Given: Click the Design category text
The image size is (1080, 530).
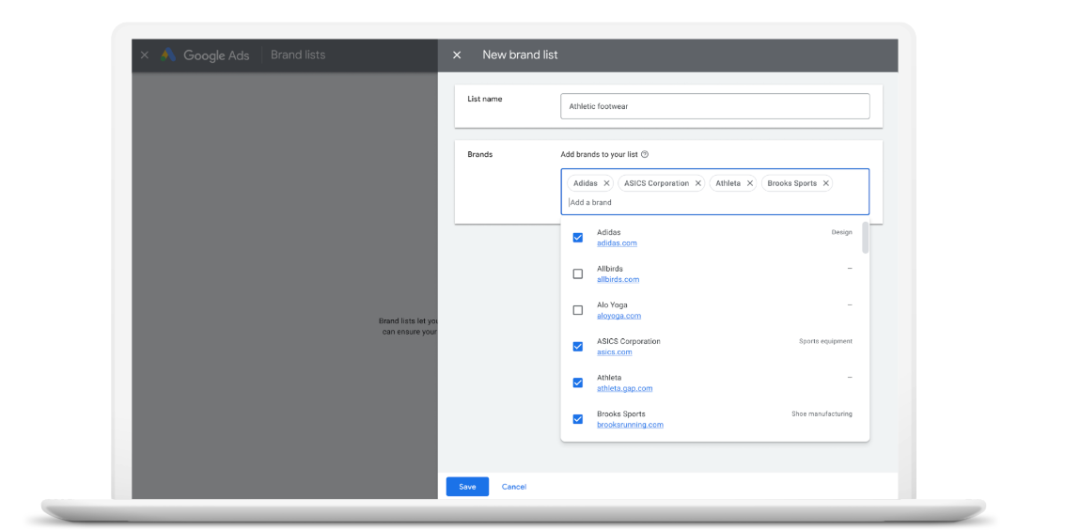Looking at the screenshot, I should [x=842, y=232].
